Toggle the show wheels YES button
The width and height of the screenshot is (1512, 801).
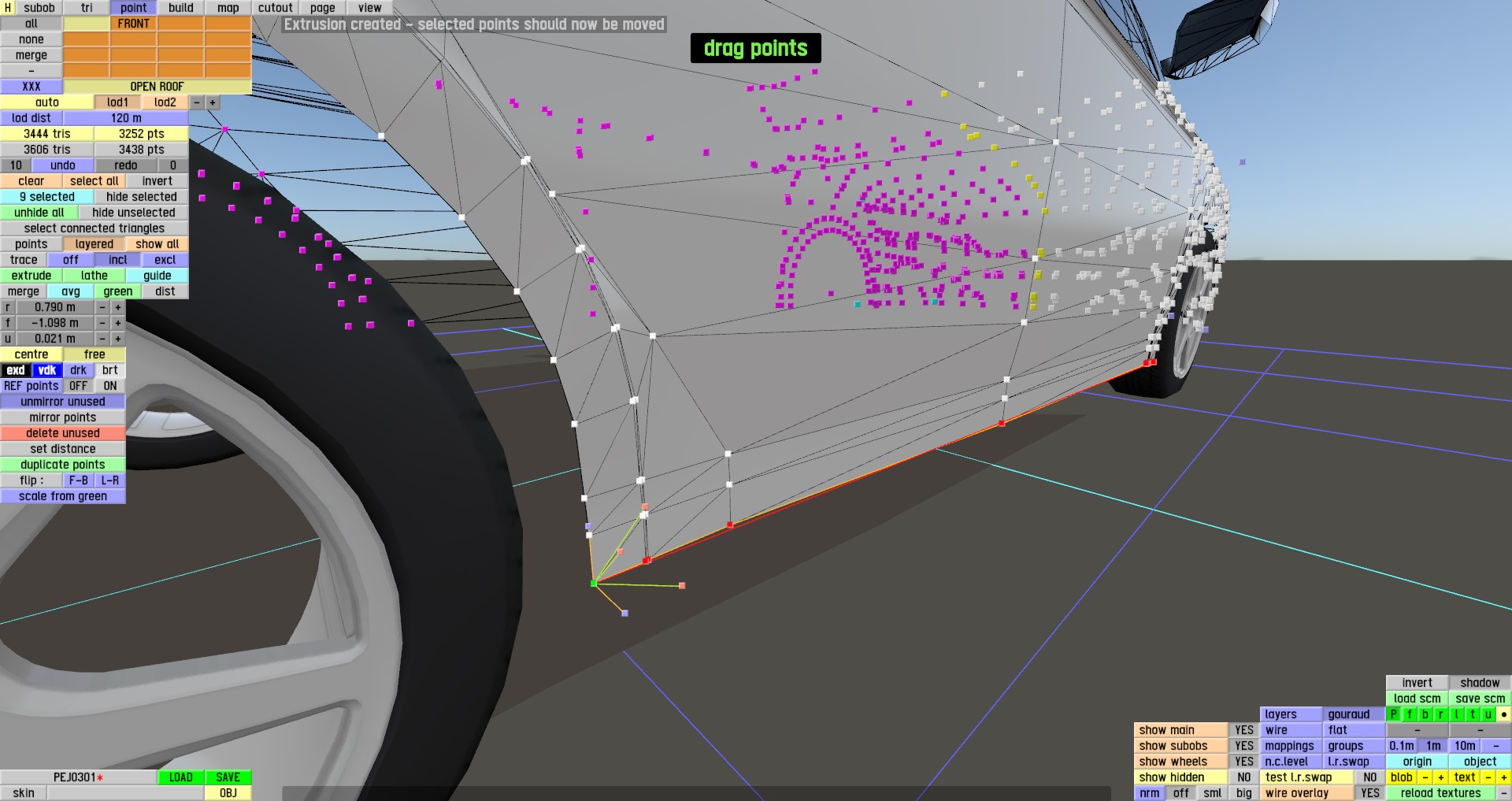coord(1244,762)
